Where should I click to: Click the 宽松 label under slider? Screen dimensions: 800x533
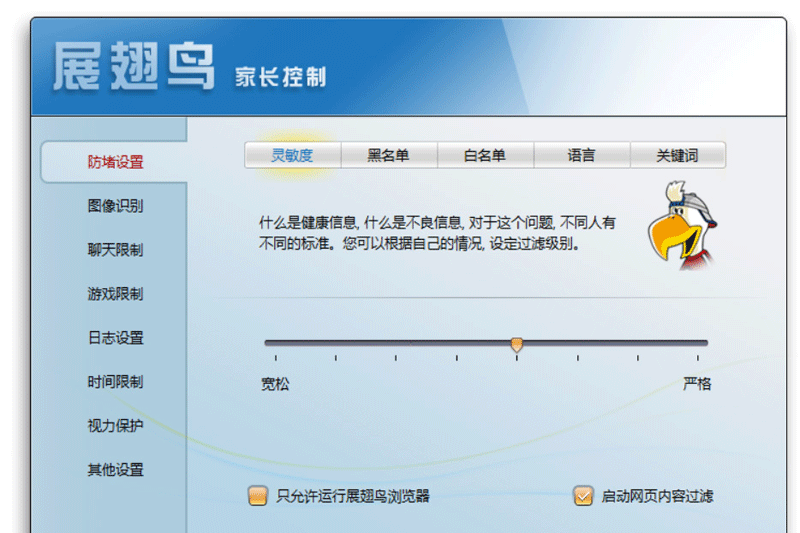tap(275, 384)
